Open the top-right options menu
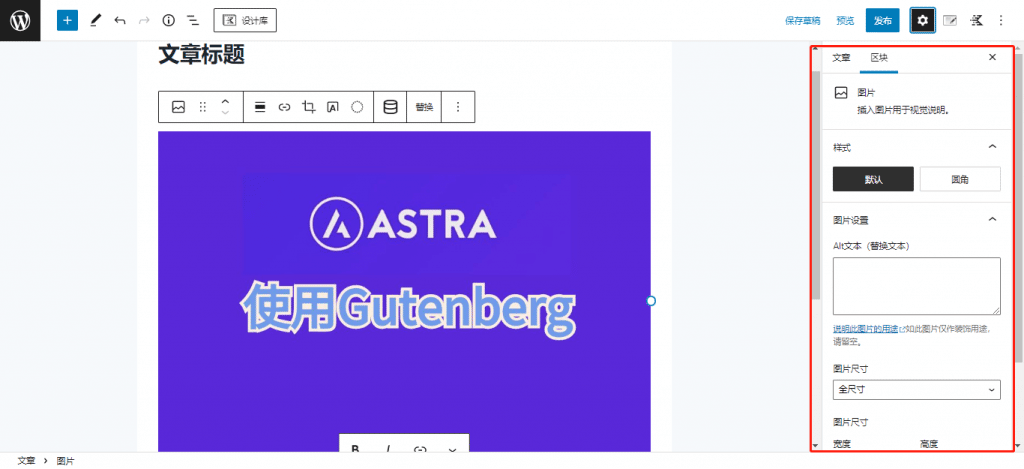 tap(1001, 21)
